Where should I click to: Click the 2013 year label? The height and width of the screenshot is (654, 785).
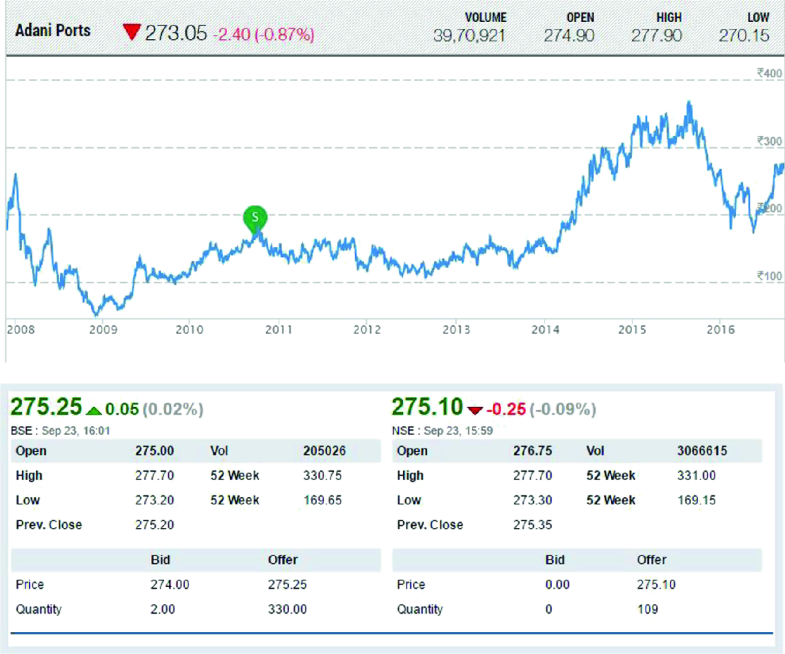[456, 330]
